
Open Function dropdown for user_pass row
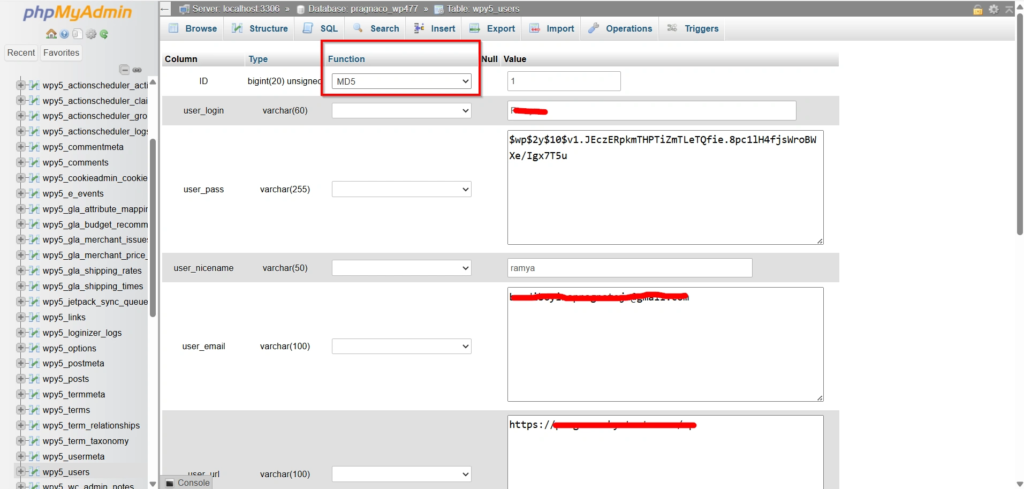tap(402, 189)
